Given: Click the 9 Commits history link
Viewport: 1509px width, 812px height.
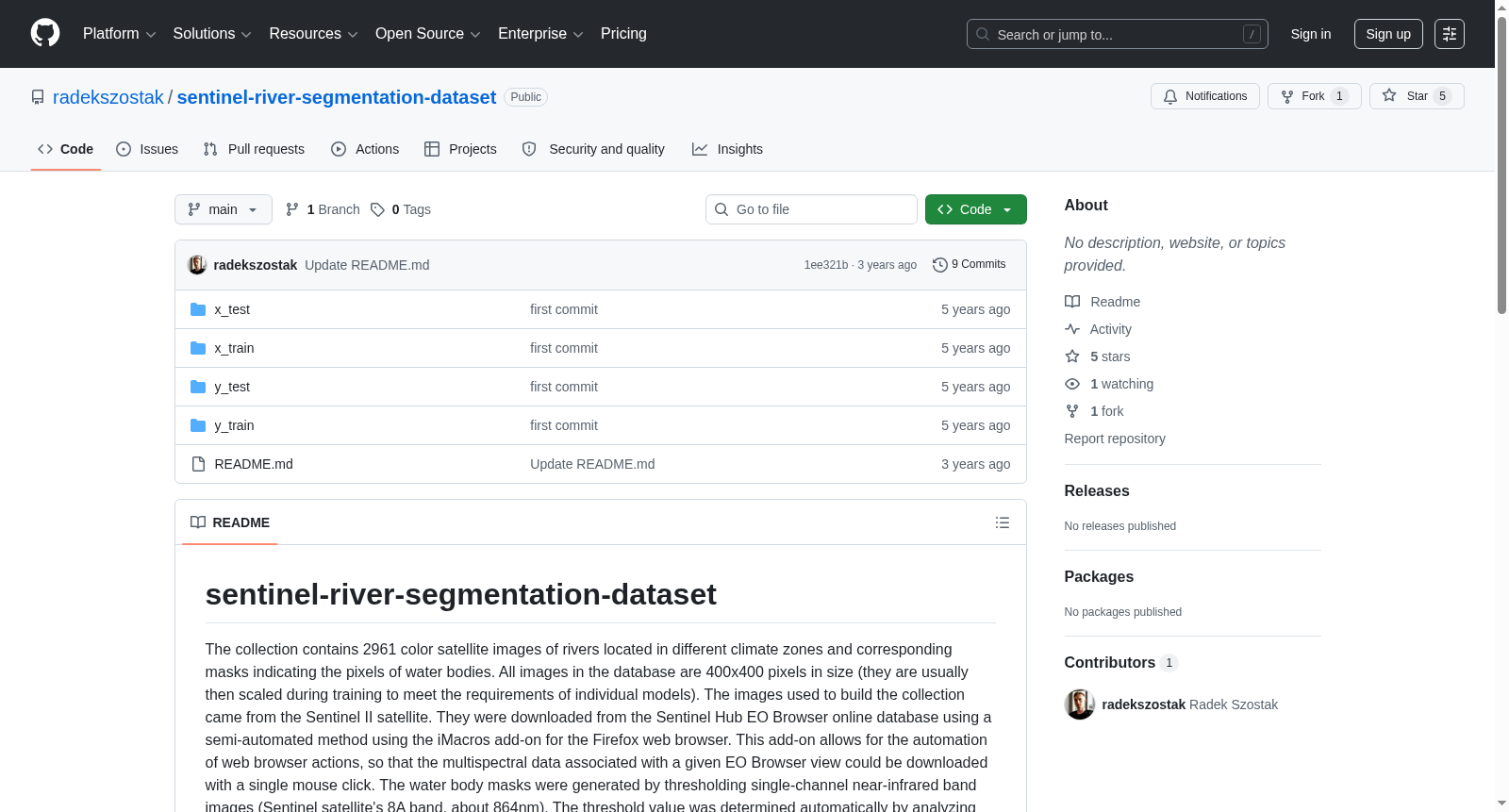Looking at the screenshot, I should [x=970, y=265].
